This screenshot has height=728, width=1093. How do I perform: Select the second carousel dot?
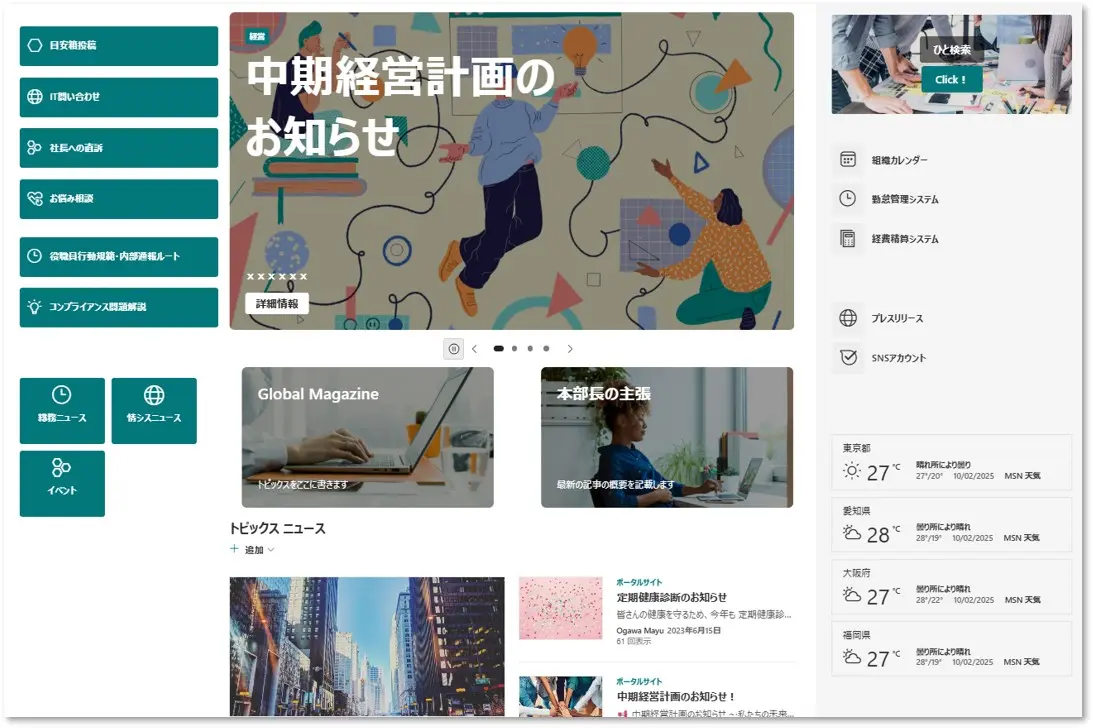click(514, 349)
